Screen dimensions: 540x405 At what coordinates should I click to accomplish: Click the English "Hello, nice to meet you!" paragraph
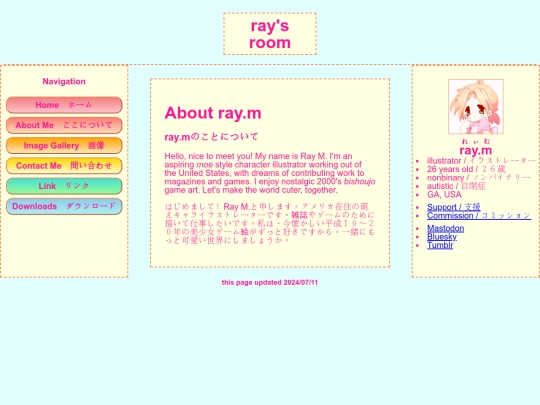[x=270, y=173]
